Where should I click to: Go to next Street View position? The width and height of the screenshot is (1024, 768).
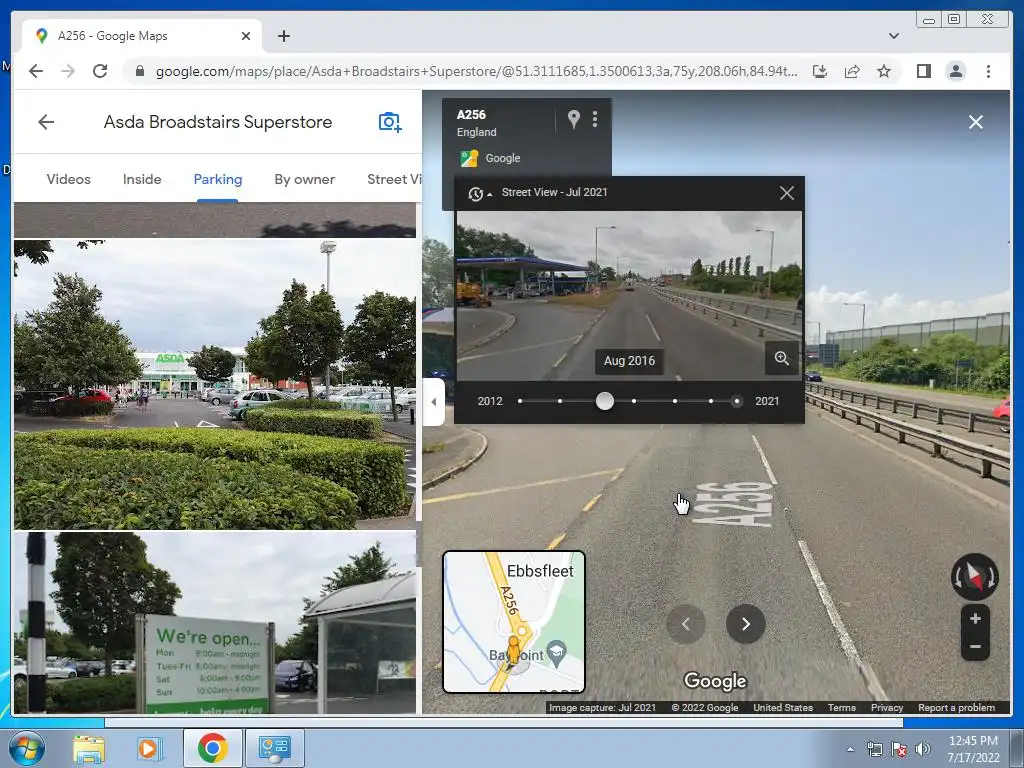pyautogui.click(x=746, y=624)
